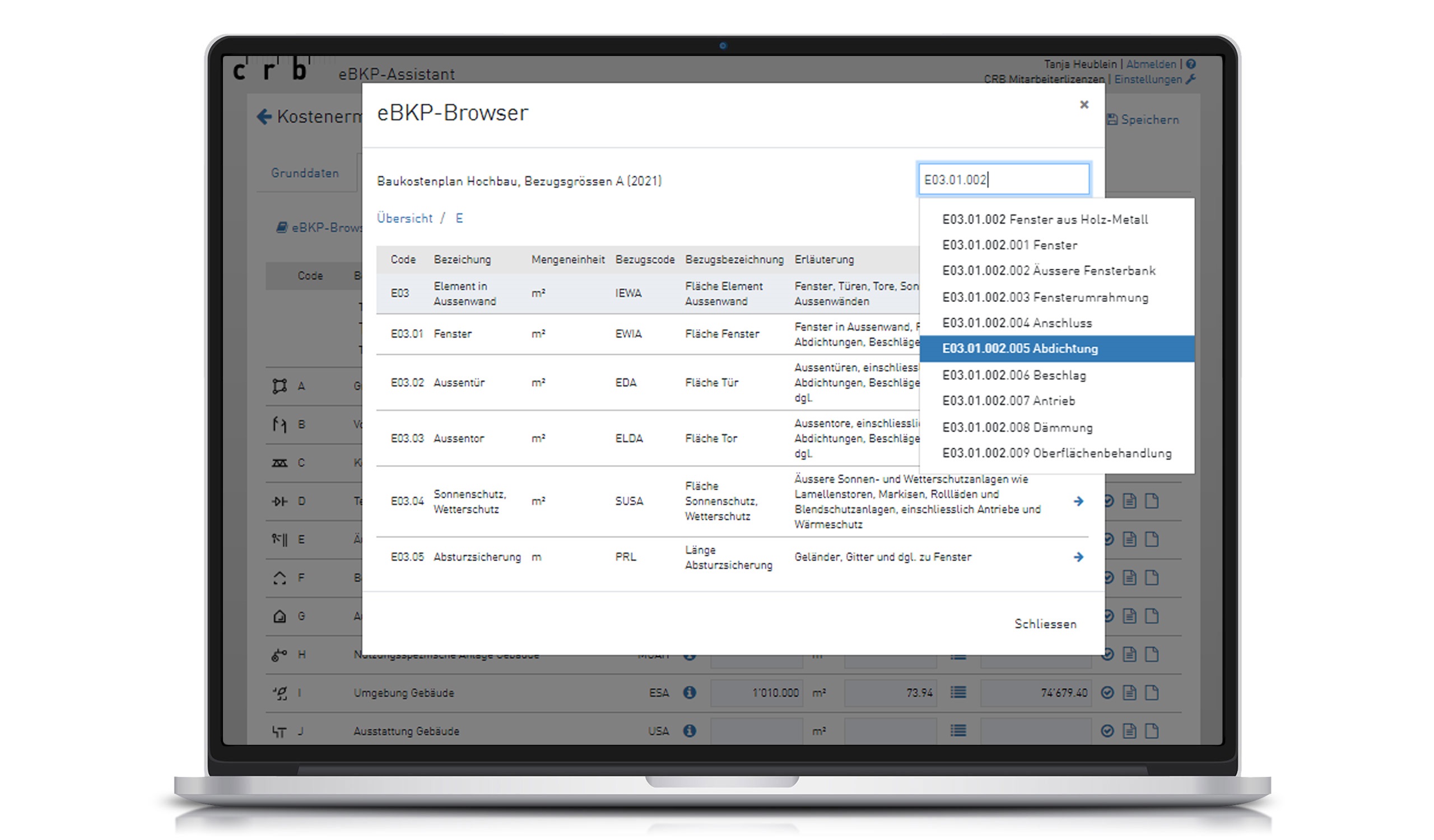
Task: Open notes document icon in Umgebung Gebäude row
Action: (x=1130, y=693)
